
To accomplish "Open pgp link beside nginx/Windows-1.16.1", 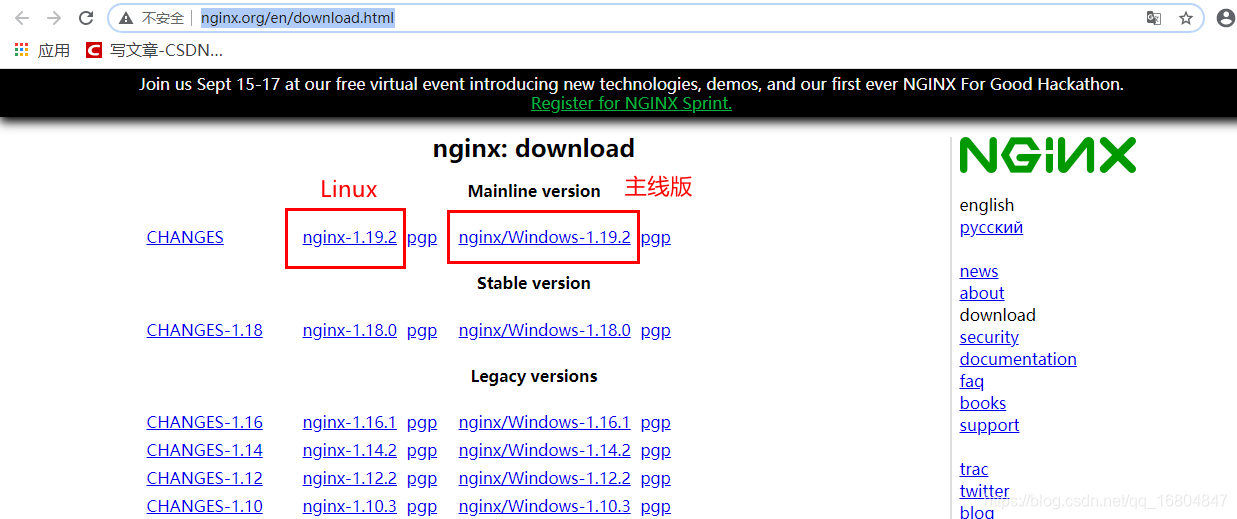I will tap(656, 423).
